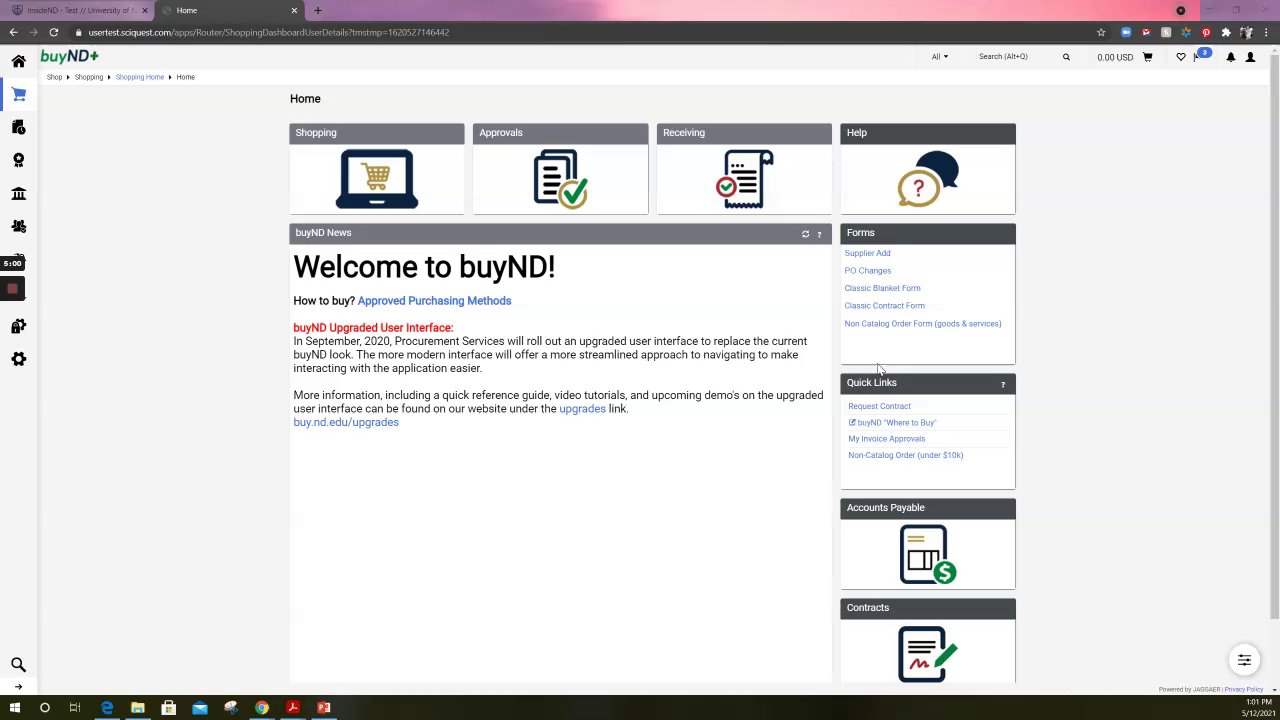Open Windows Start menu

pyautogui.click(x=14, y=708)
